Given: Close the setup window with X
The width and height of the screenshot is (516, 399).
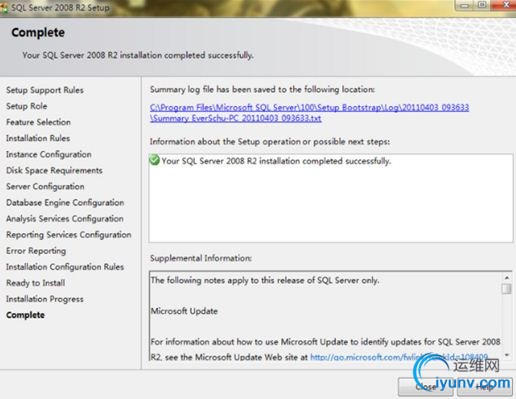Looking at the screenshot, I should (x=505, y=5).
